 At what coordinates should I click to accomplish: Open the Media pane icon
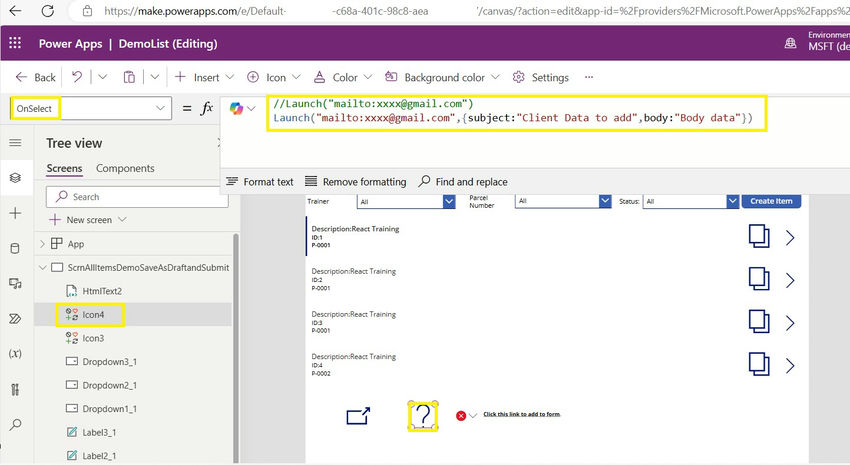15,283
